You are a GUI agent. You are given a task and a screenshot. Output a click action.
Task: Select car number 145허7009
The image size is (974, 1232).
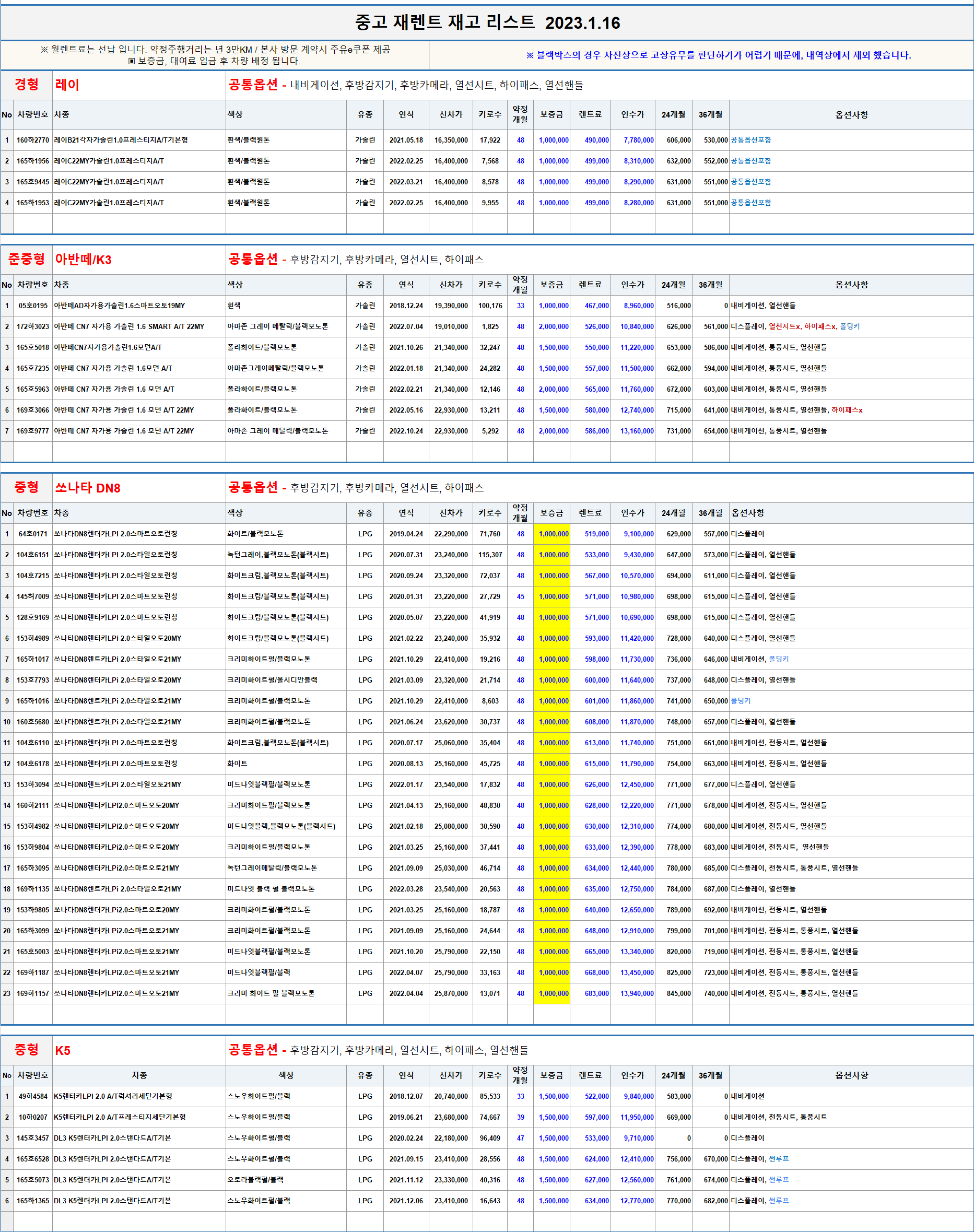click(x=32, y=597)
